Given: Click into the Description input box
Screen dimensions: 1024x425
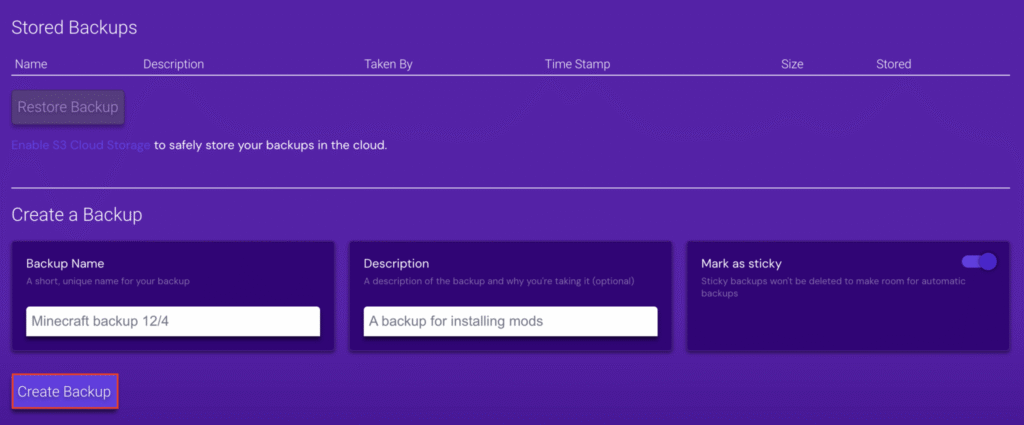Looking at the screenshot, I should click(510, 321).
